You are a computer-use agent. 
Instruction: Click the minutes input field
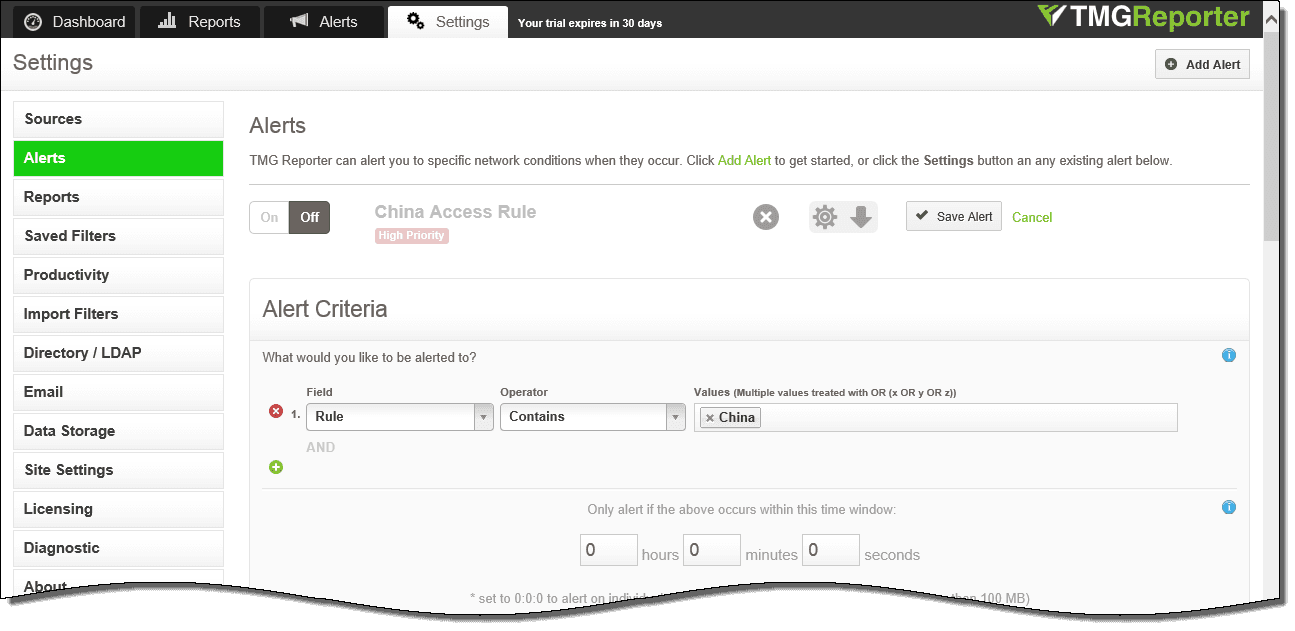pos(713,550)
